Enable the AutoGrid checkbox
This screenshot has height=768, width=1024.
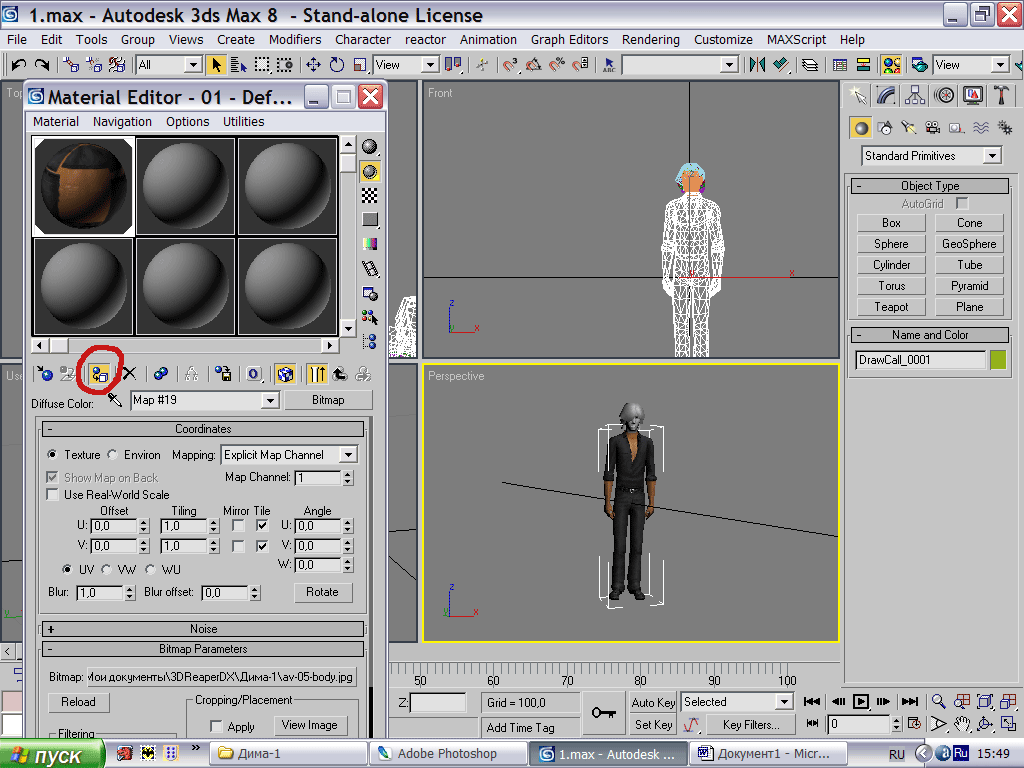[x=962, y=203]
